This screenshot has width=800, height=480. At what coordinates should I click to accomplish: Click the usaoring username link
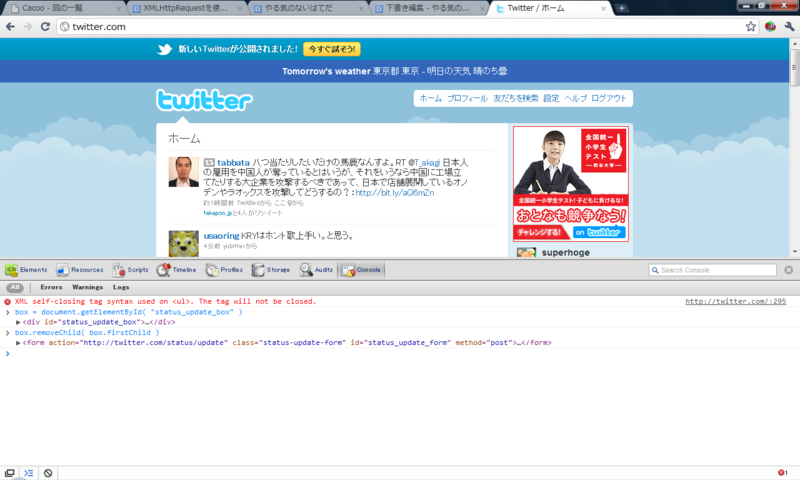(221, 236)
